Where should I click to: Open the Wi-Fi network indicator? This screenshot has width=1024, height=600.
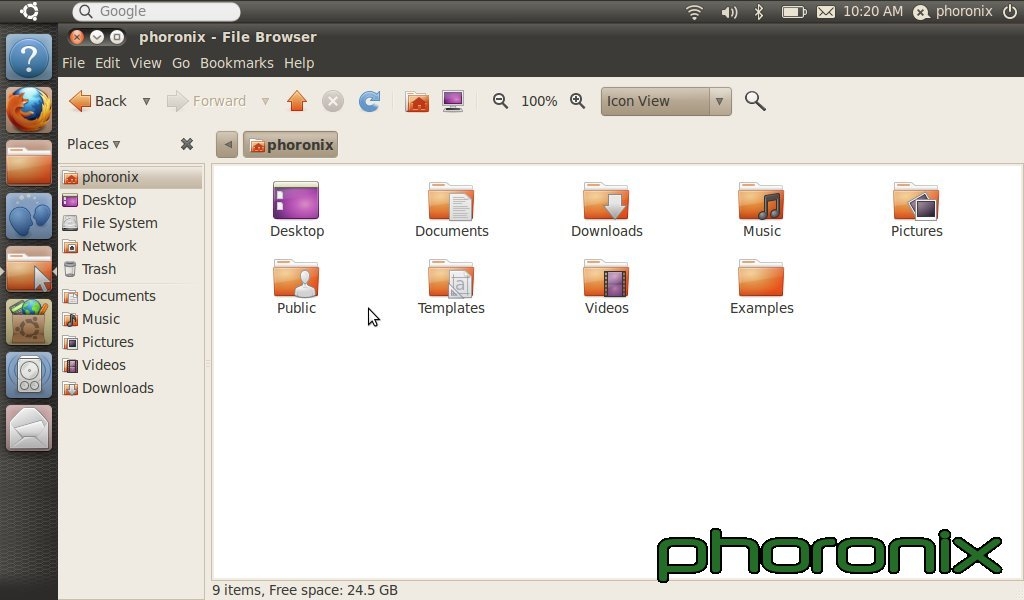click(694, 11)
